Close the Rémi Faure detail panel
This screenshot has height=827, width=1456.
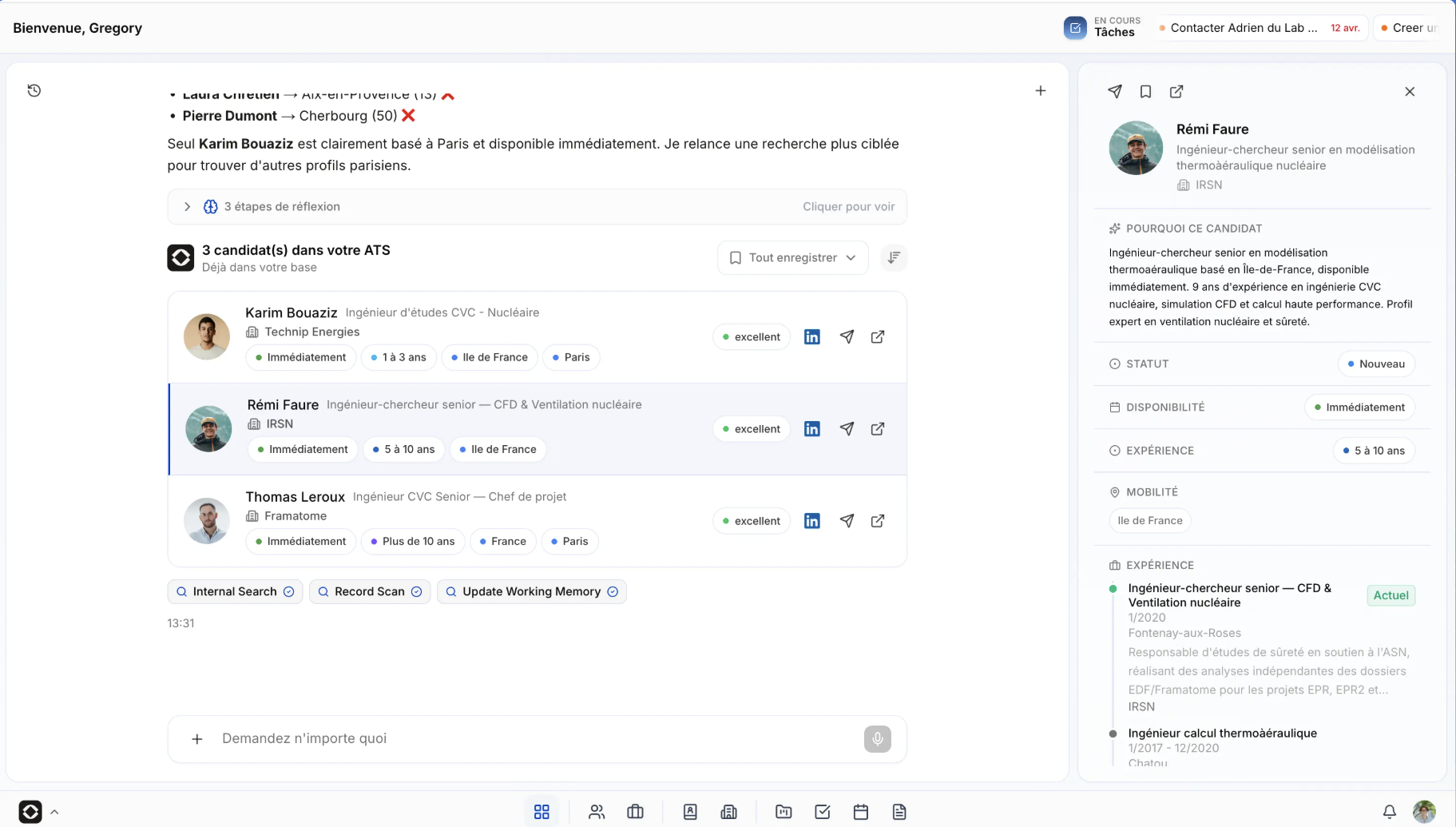1410,91
